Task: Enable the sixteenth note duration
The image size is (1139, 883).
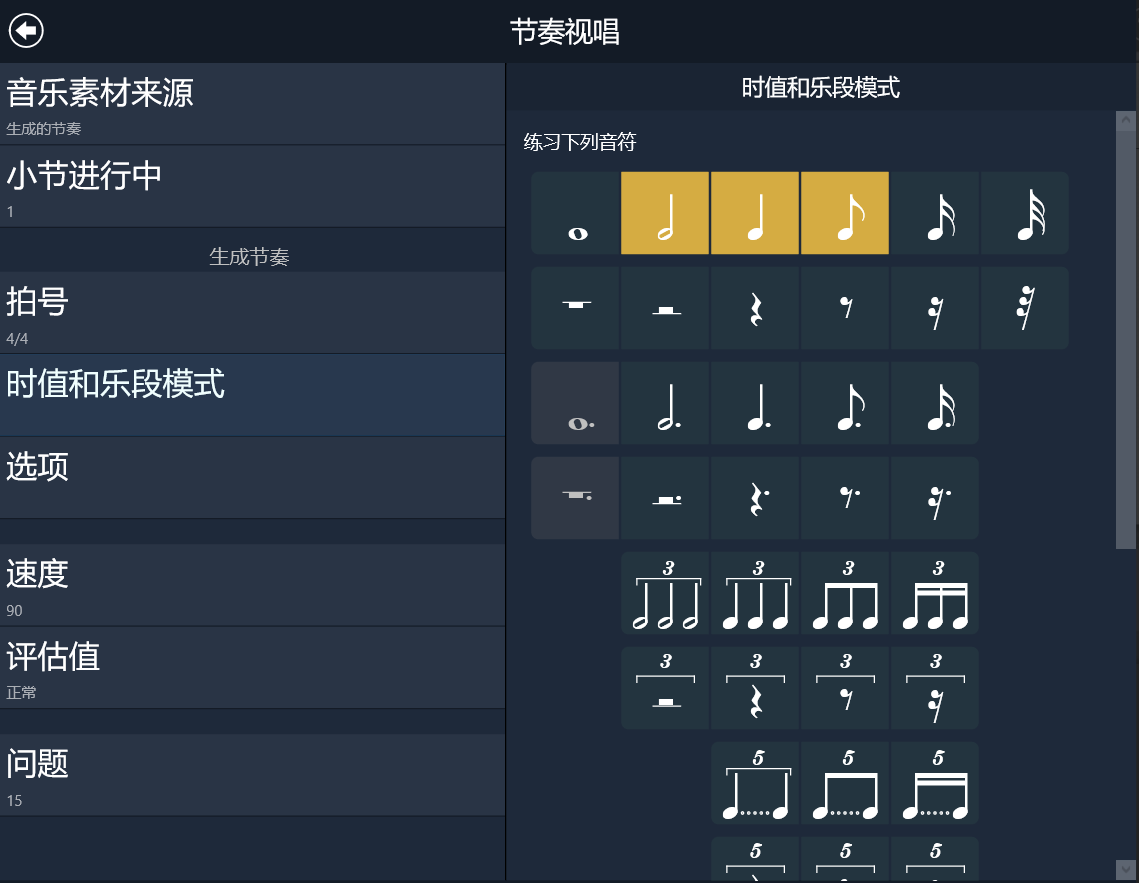Action: point(935,213)
